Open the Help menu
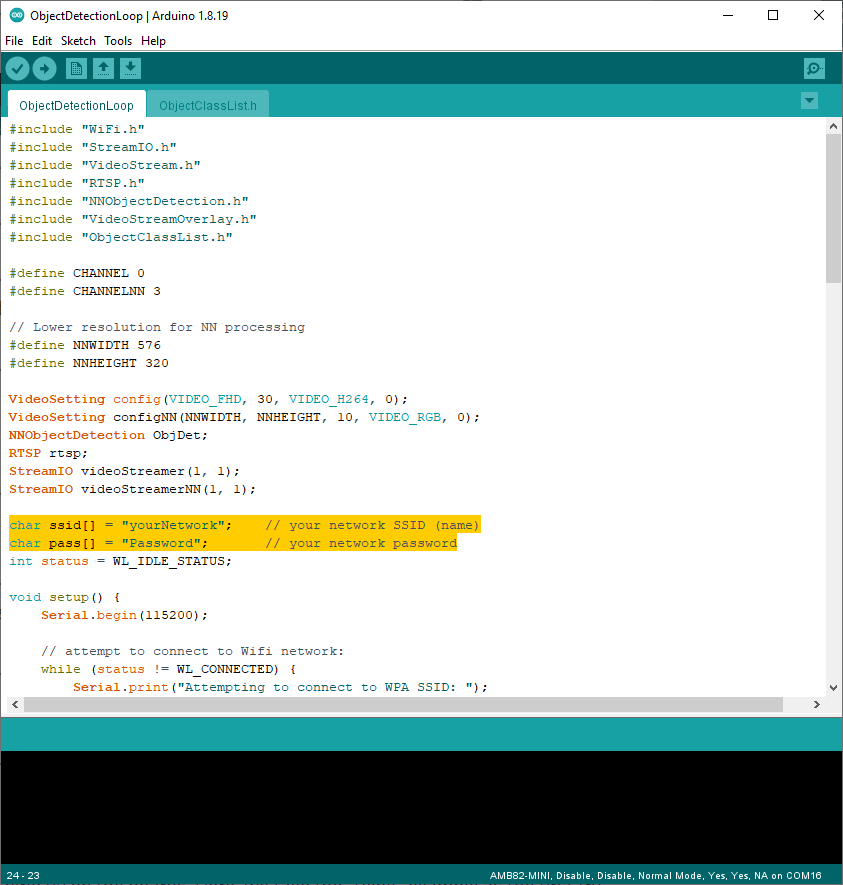The height and width of the screenshot is (885, 843). pos(153,41)
